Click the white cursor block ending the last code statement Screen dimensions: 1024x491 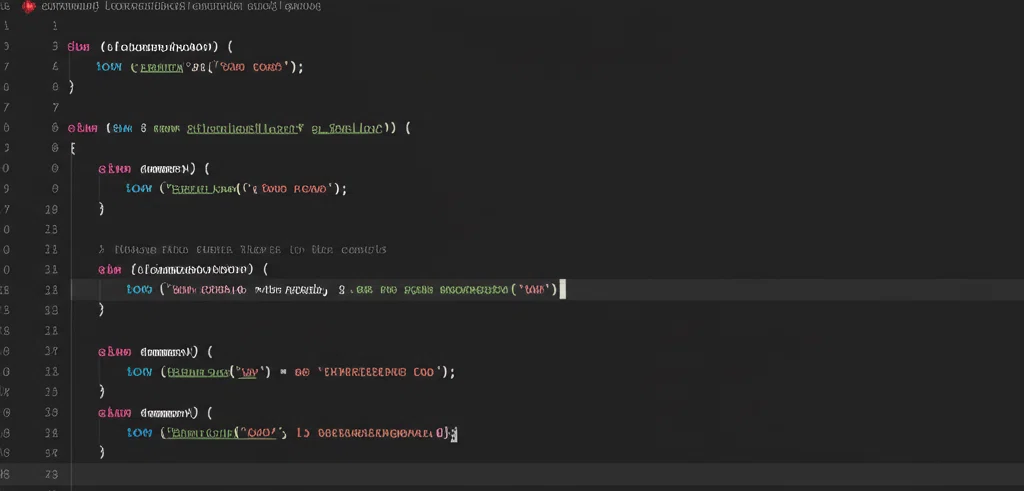[x=455, y=434]
